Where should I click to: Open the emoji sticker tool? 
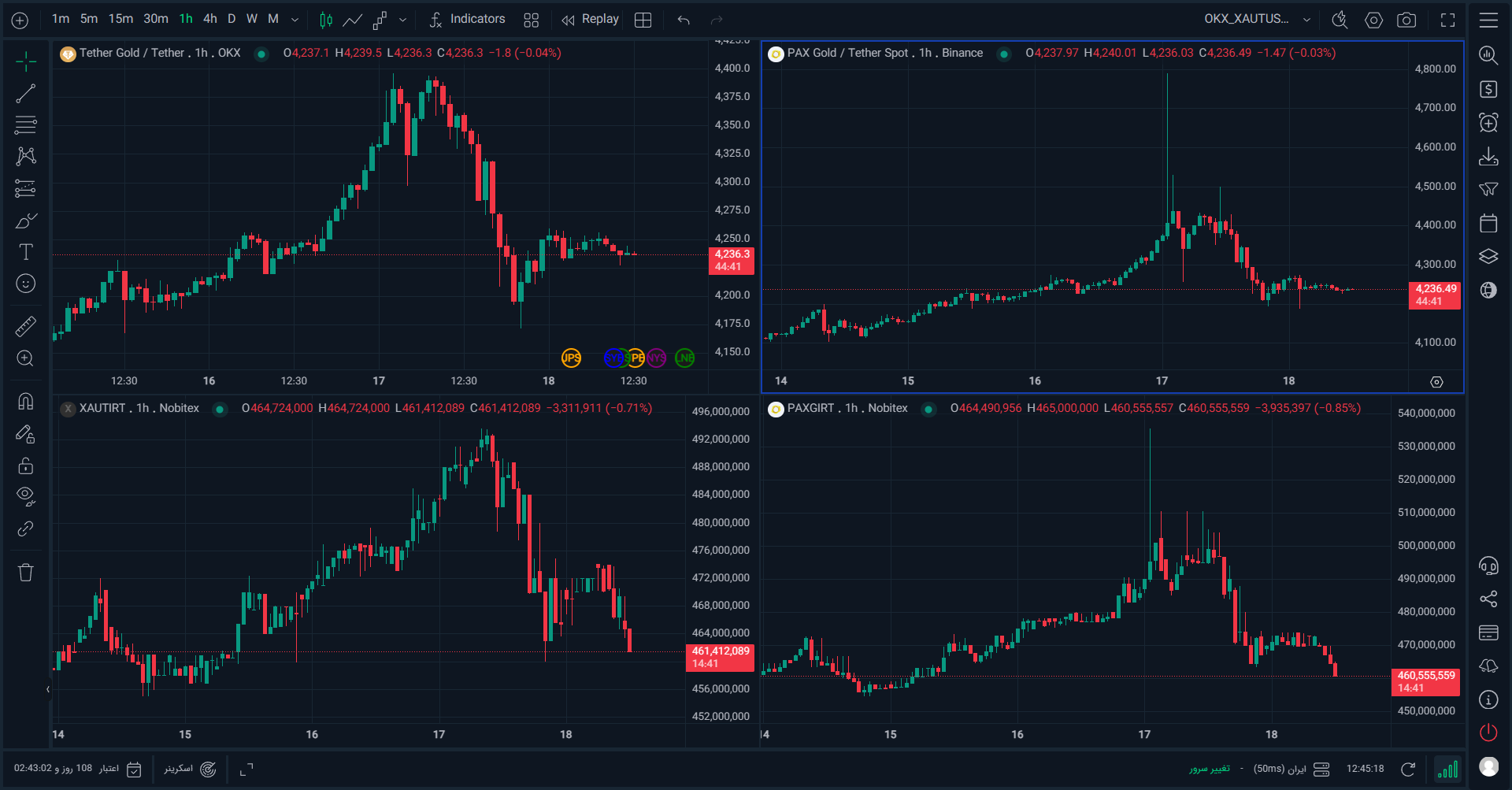click(x=26, y=284)
